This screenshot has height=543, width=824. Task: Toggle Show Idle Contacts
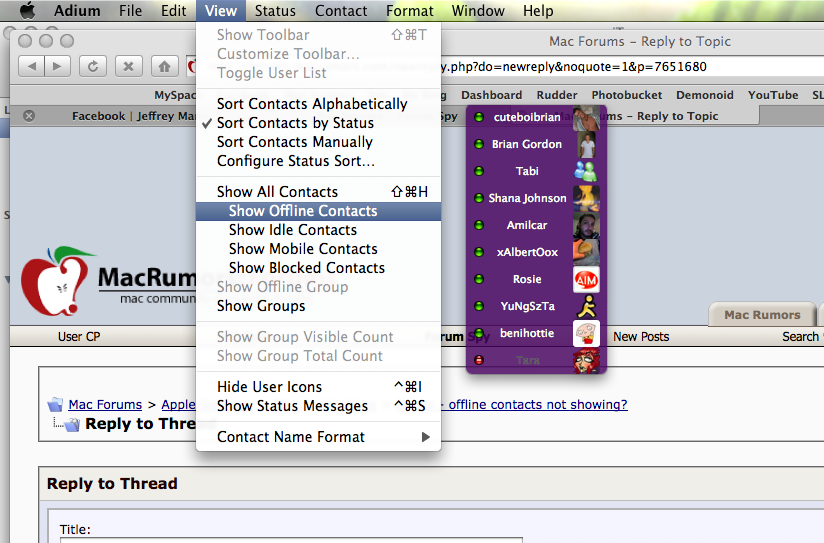318,230
